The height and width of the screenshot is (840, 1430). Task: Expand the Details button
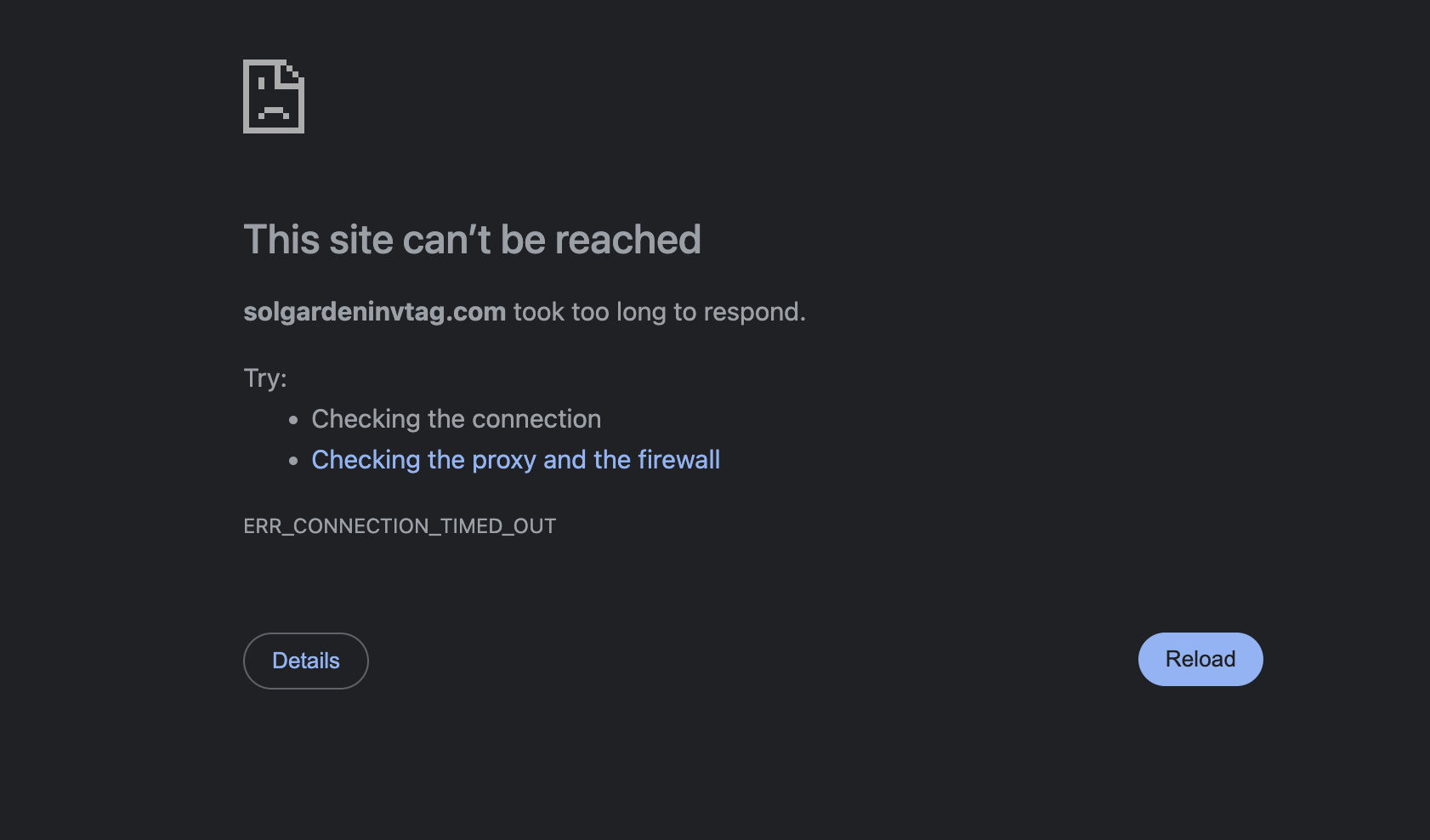306,661
